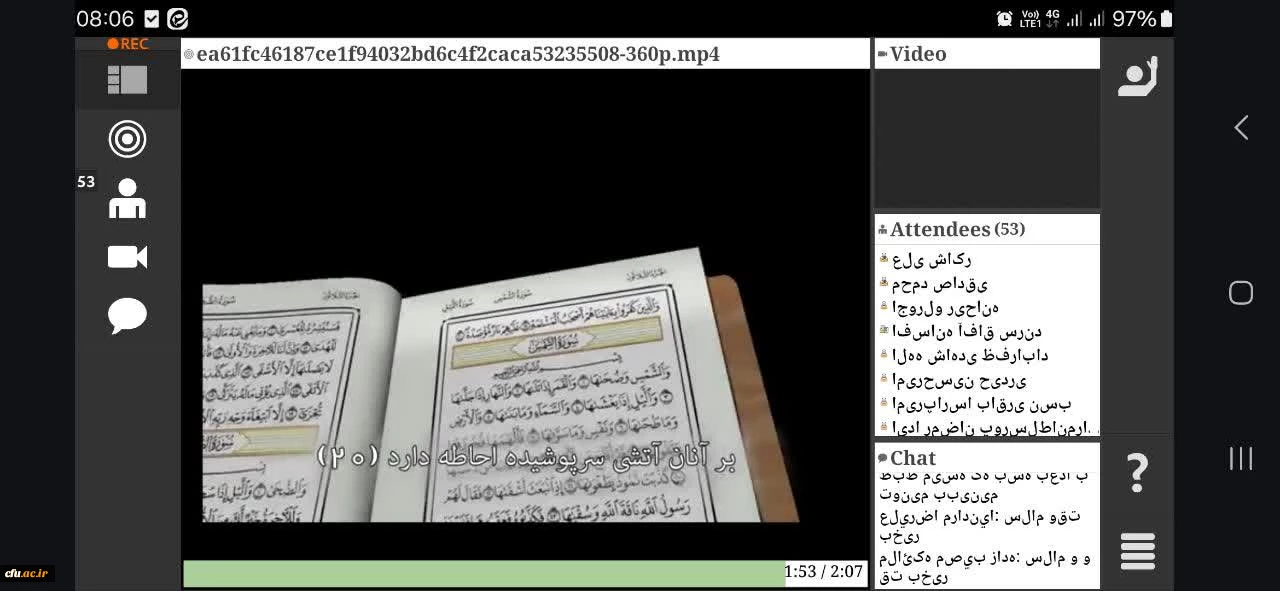The width and height of the screenshot is (1280, 591).
Task: Toggle the raise hand status icon
Action: click(1137, 78)
